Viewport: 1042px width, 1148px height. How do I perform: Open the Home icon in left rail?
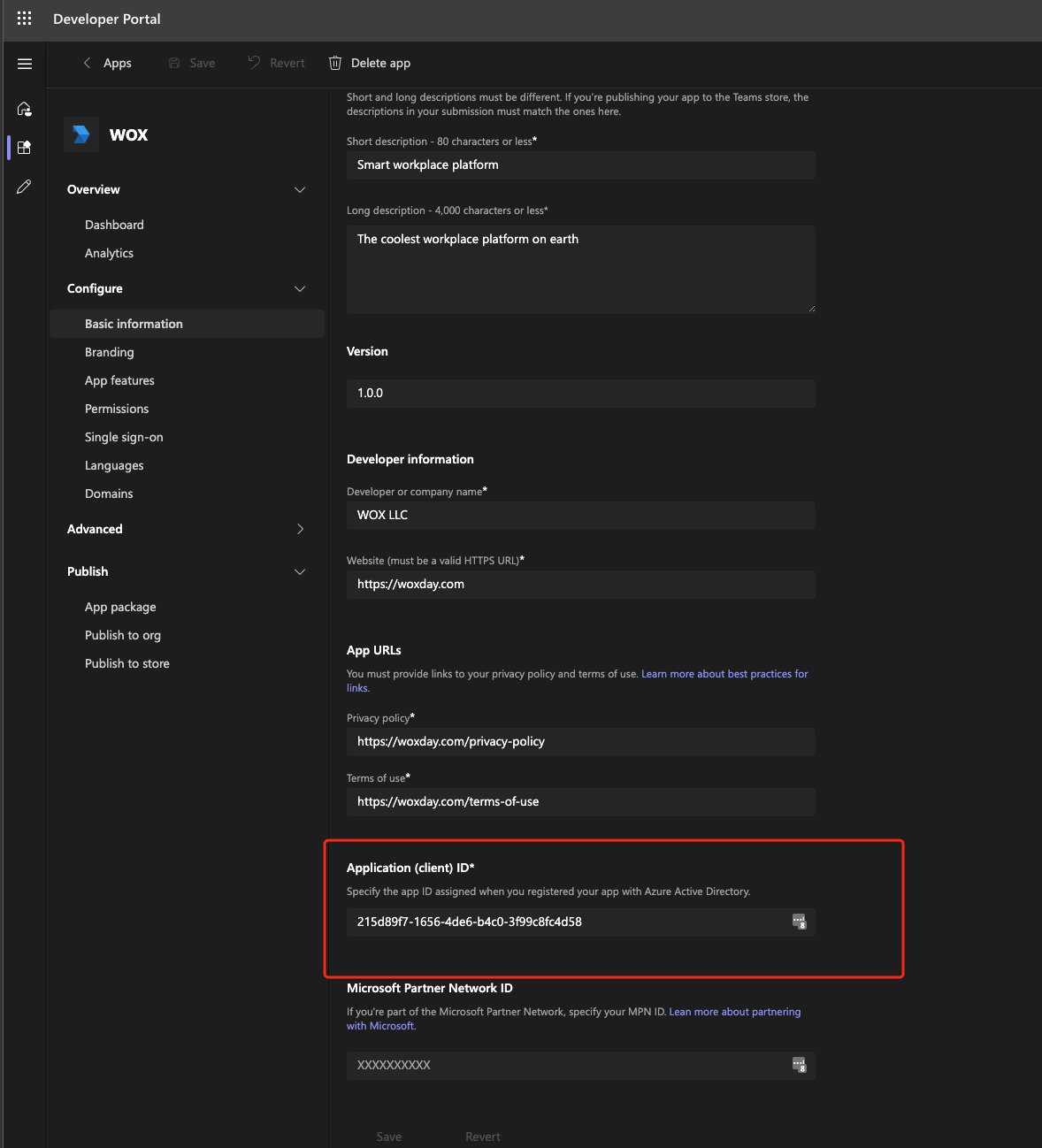[x=25, y=109]
